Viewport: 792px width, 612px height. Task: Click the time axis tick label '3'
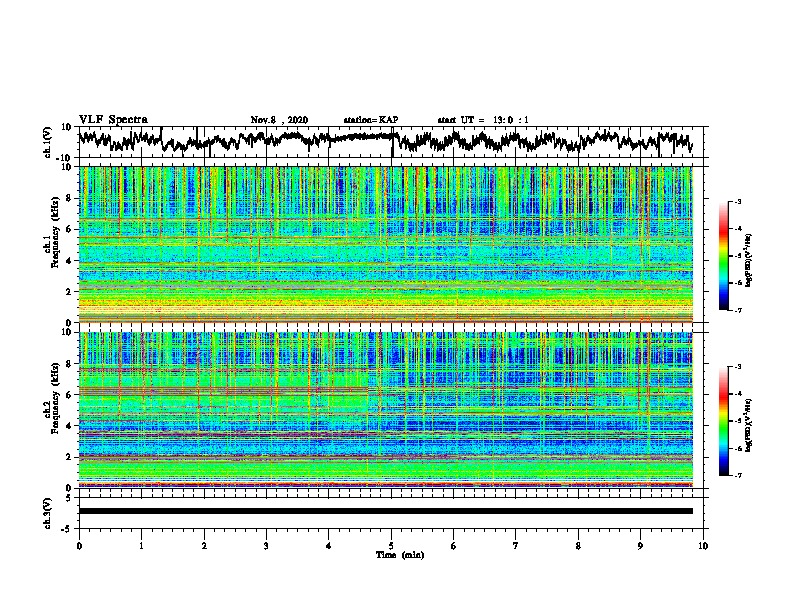click(266, 546)
